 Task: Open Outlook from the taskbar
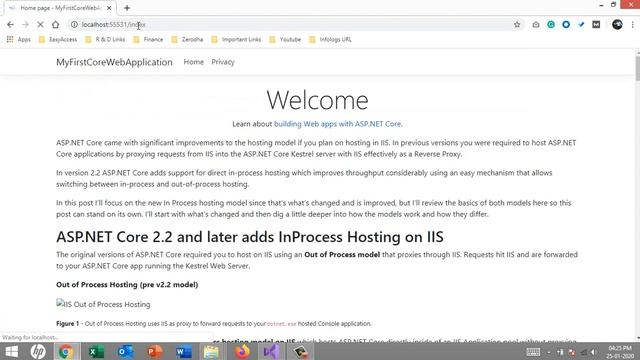[125, 351]
